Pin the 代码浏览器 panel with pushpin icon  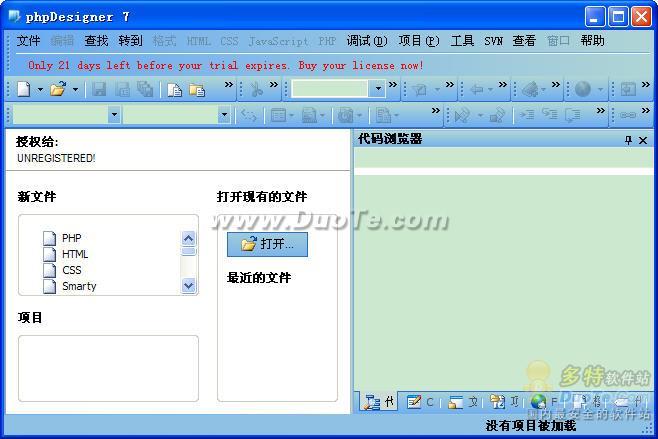pos(628,140)
